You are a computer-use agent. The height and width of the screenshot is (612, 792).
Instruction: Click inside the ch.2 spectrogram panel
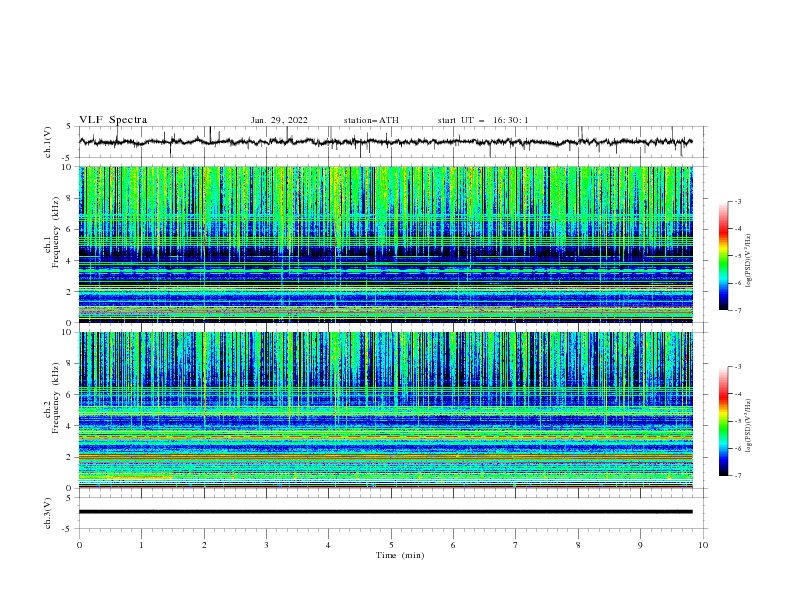(385, 410)
